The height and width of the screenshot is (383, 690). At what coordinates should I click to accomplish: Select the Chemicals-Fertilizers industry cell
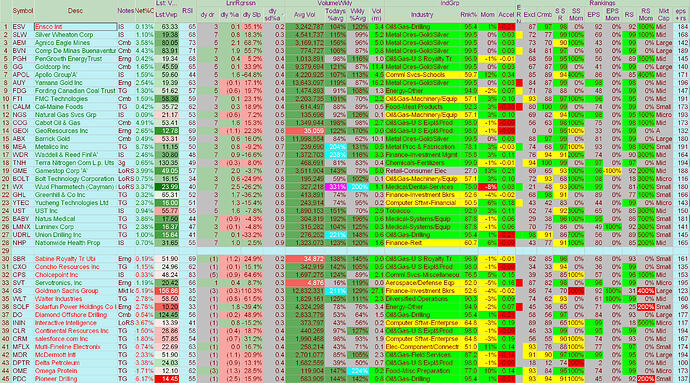coord(422,163)
